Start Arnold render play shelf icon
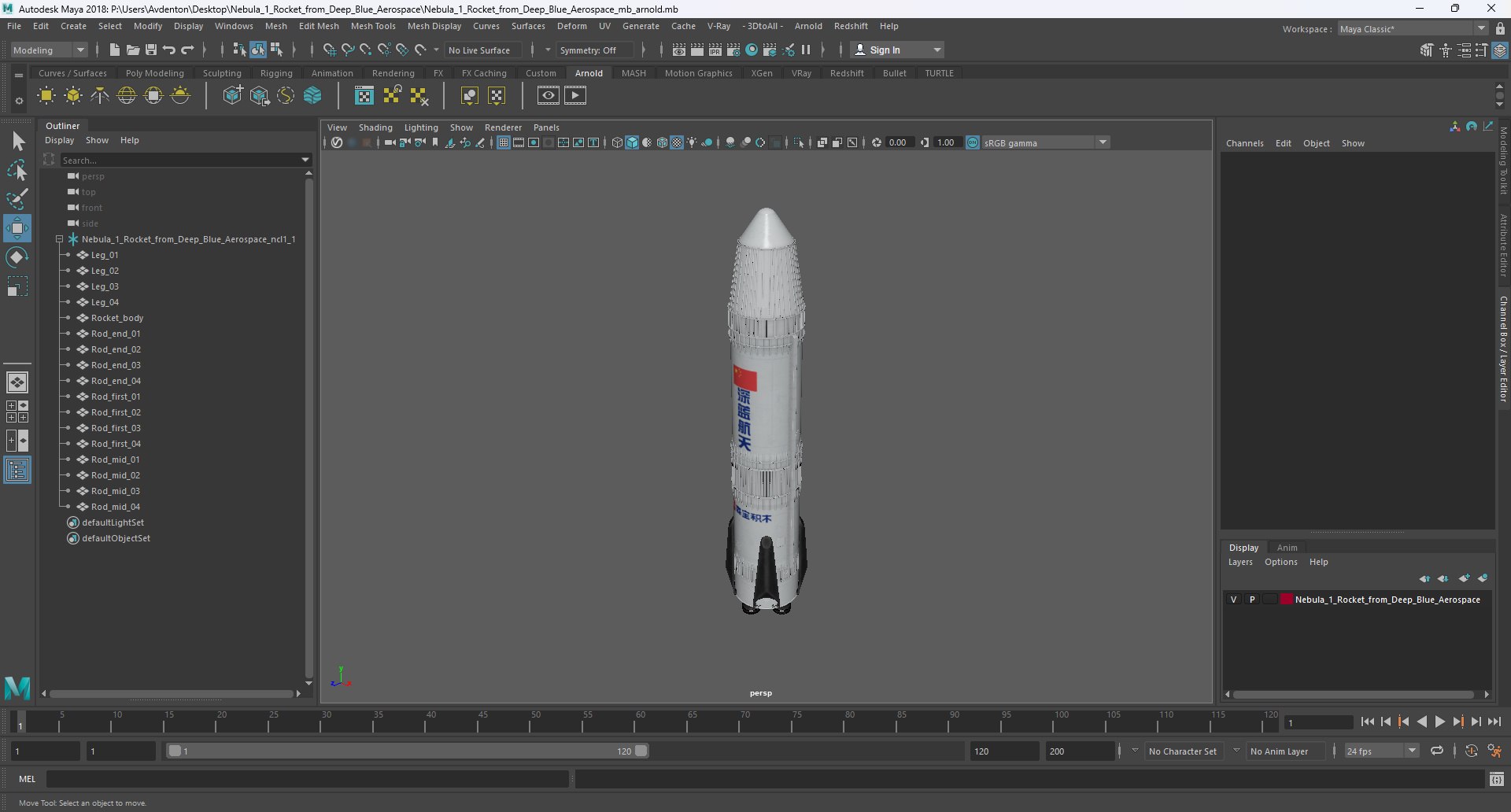 (x=575, y=96)
